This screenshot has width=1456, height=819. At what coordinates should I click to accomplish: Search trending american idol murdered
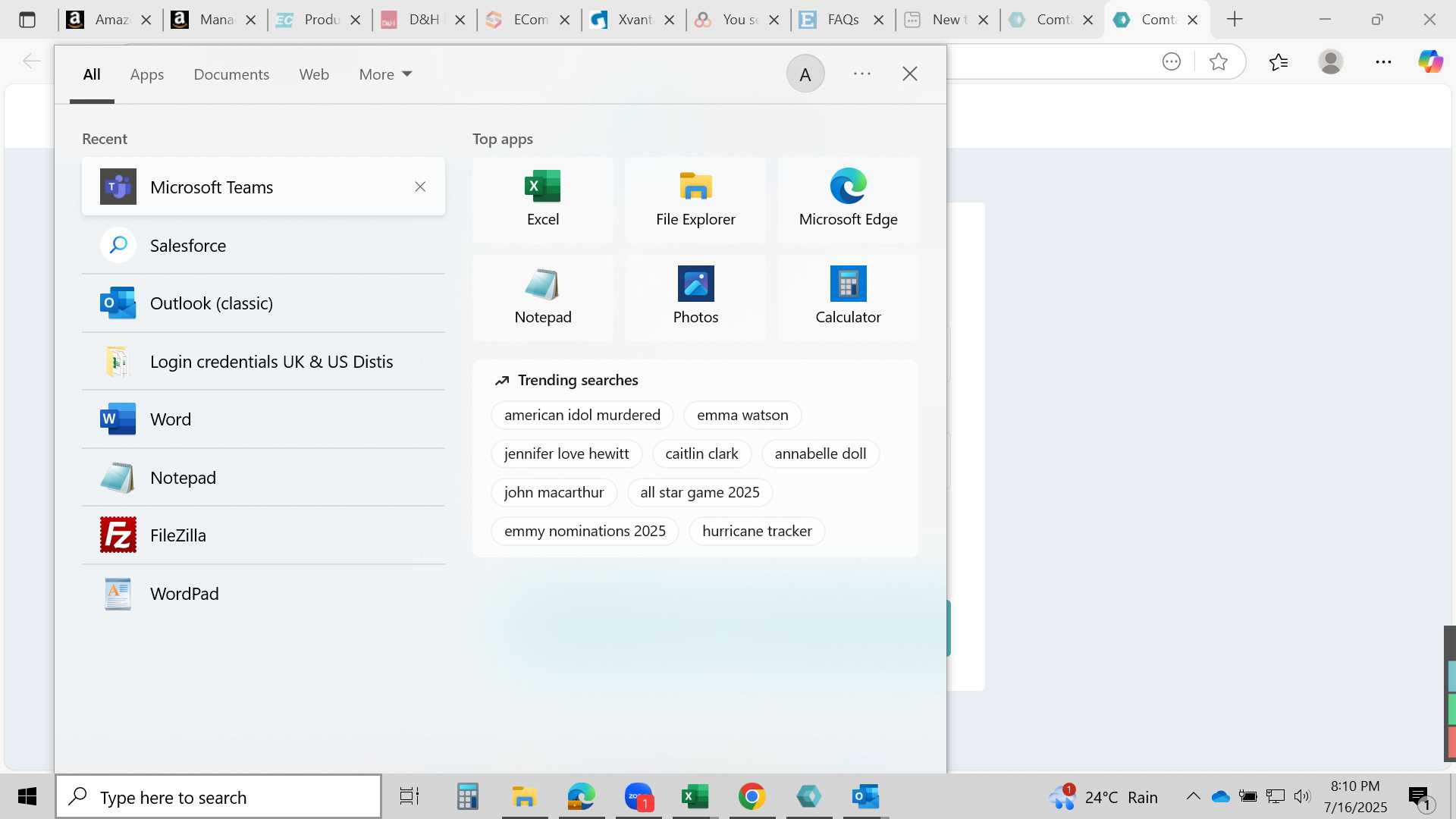tap(582, 415)
